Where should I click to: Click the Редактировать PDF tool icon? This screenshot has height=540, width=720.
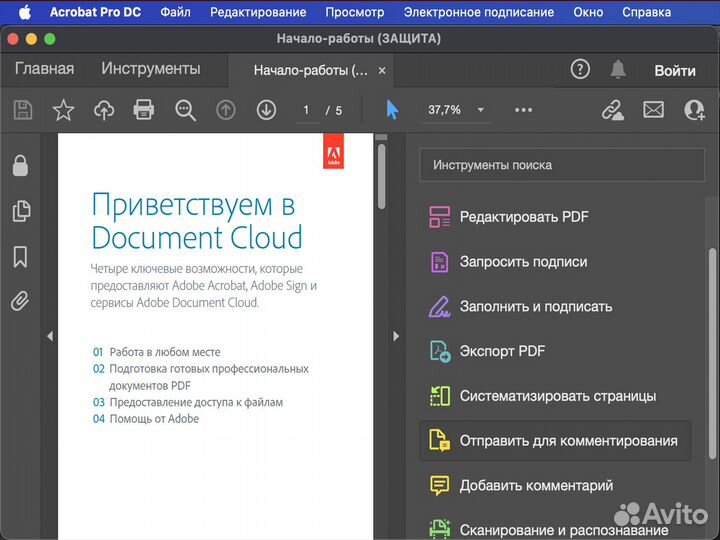click(439, 217)
